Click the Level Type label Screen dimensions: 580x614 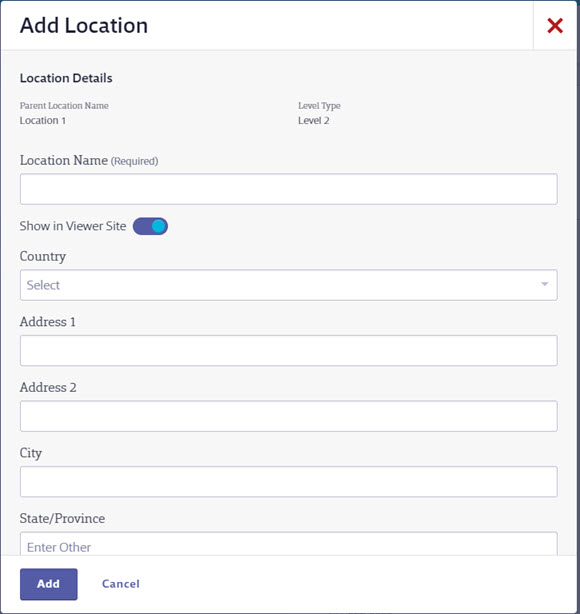319,106
